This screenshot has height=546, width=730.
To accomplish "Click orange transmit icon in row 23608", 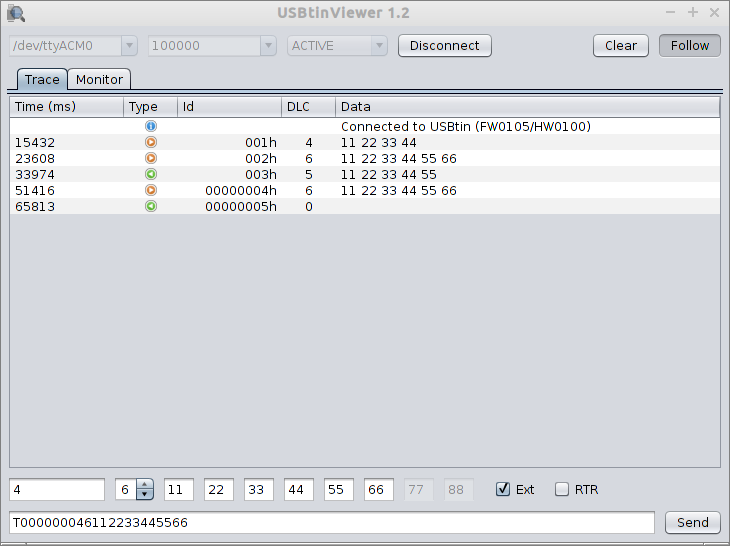I will pos(151,158).
